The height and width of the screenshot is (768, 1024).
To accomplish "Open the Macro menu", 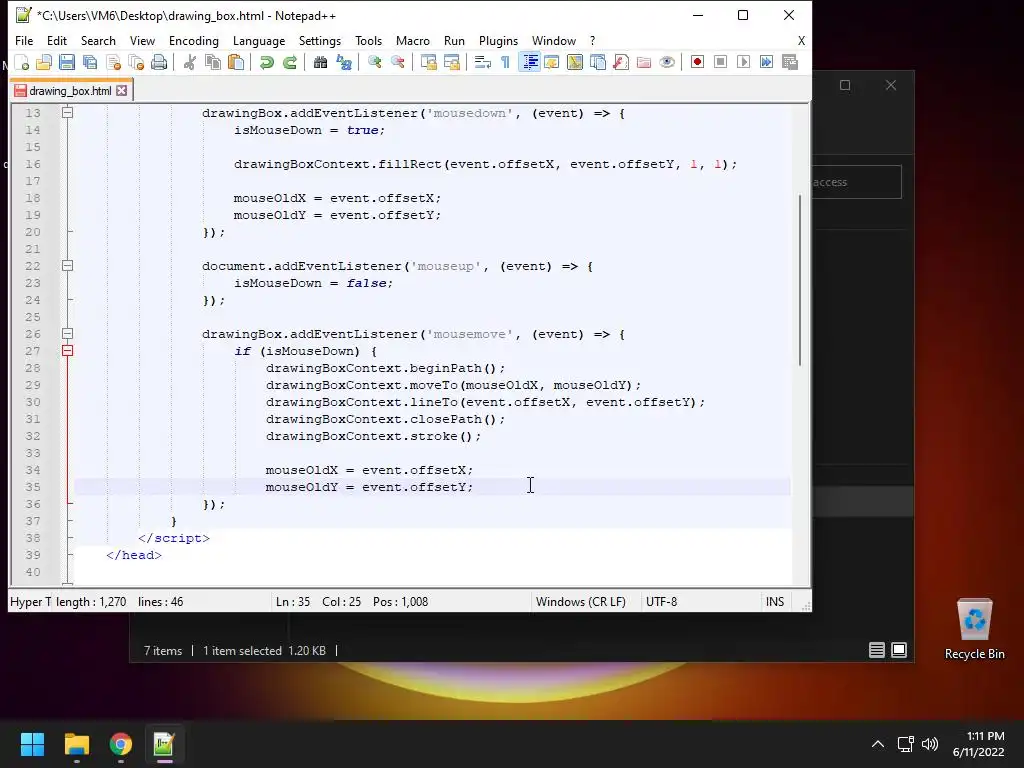I will tap(413, 40).
